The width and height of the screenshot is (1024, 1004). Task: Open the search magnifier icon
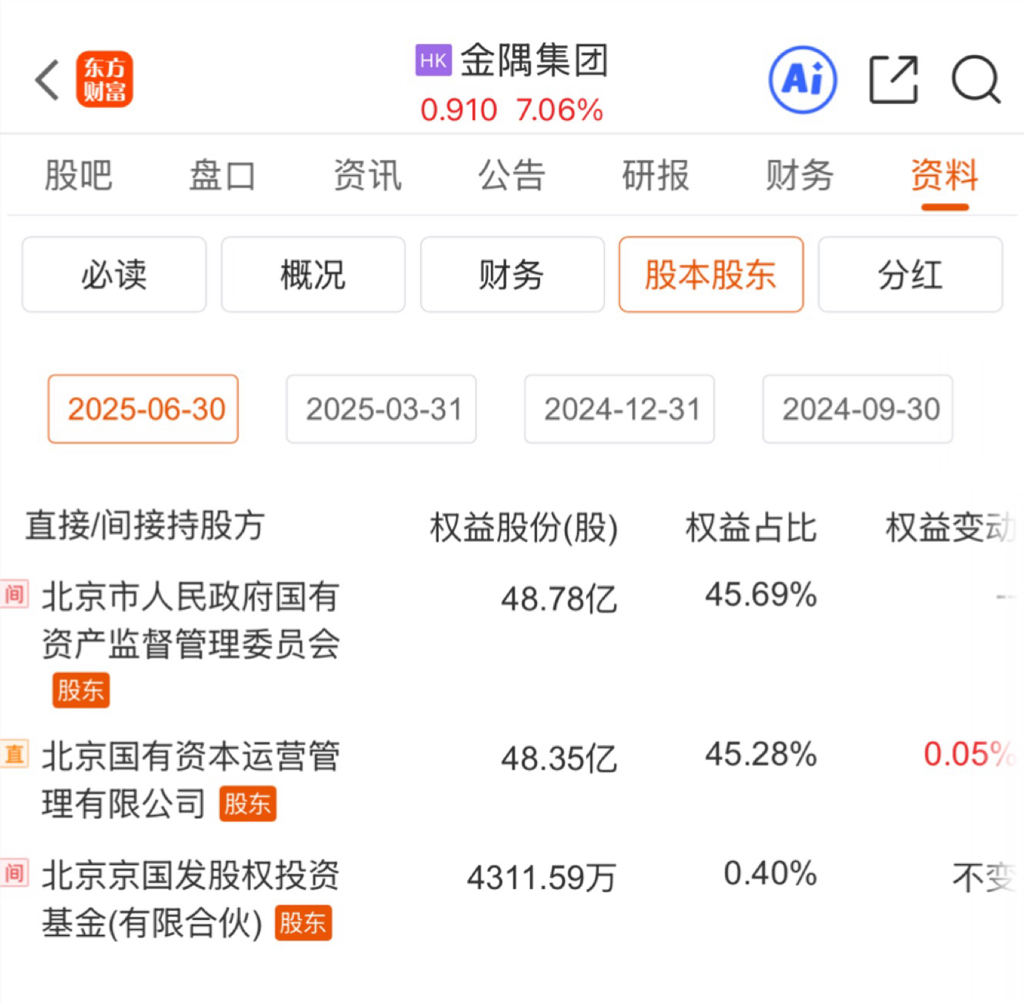coord(976,80)
